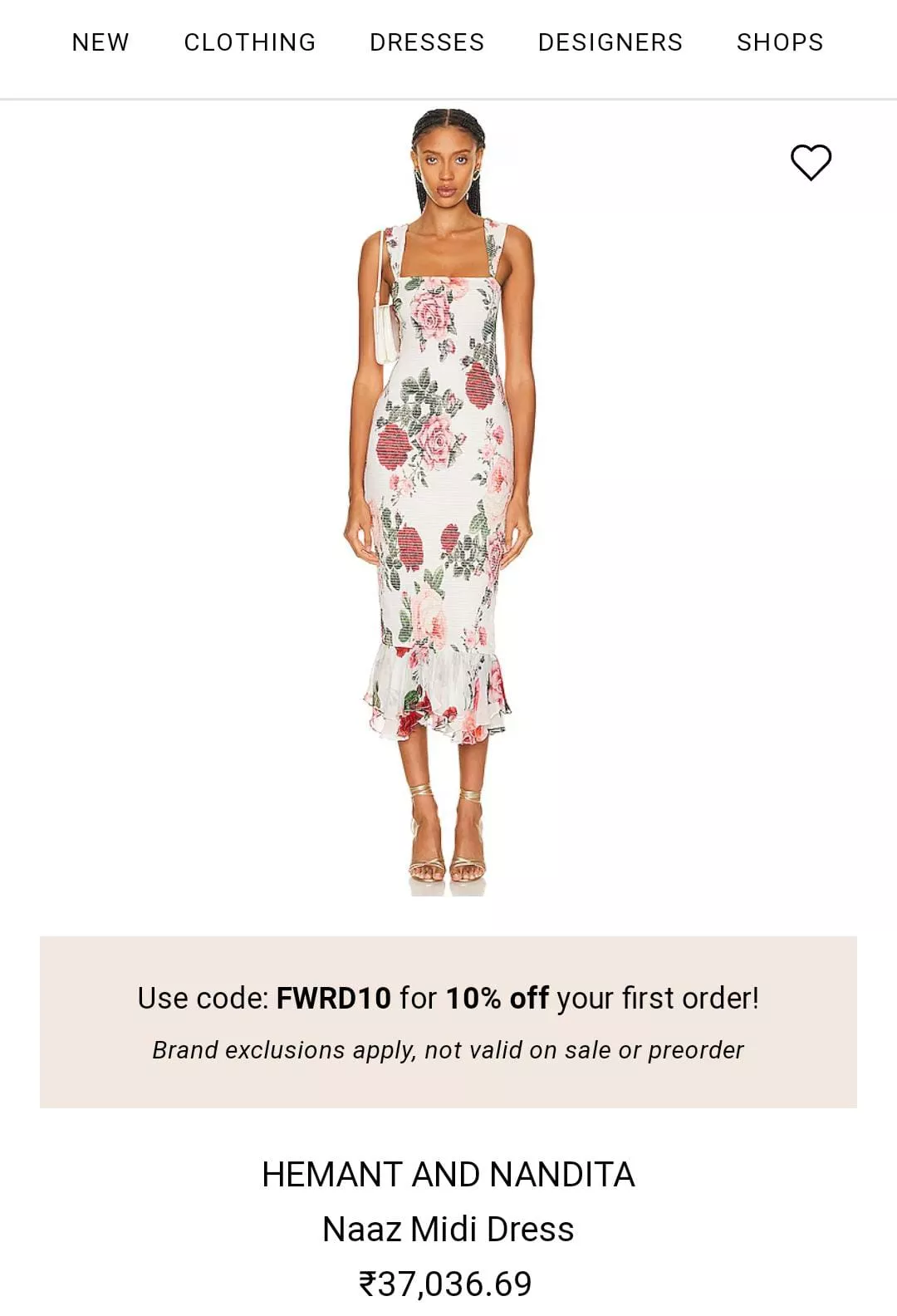The height and width of the screenshot is (1316, 897).
Task: Open the HEMANT AND NANDITA brand link
Action: tap(448, 1175)
